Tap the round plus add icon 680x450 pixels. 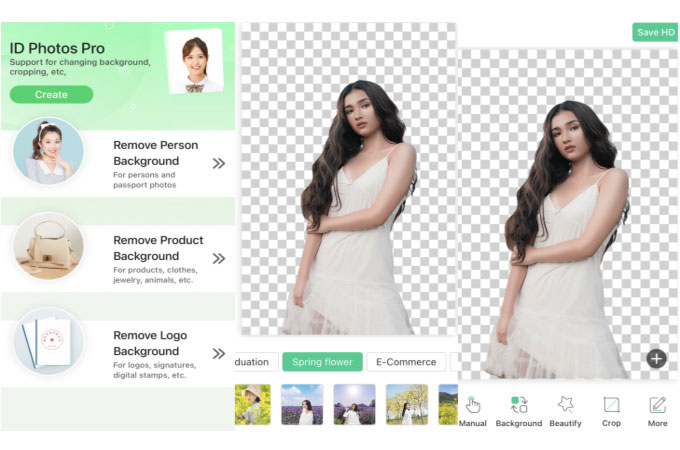[656, 359]
